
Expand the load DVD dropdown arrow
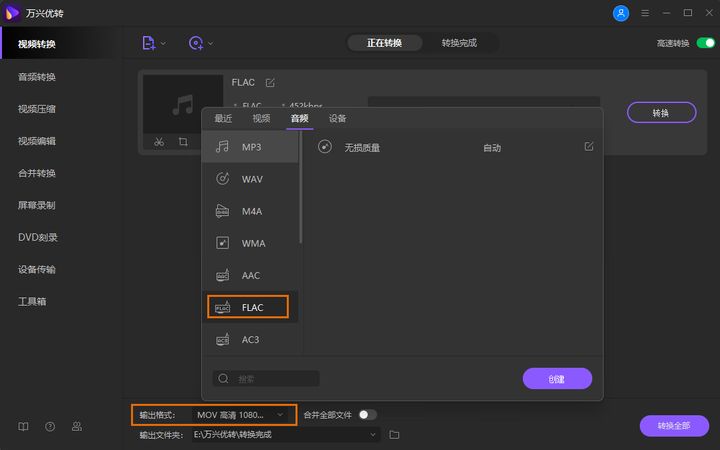210,44
